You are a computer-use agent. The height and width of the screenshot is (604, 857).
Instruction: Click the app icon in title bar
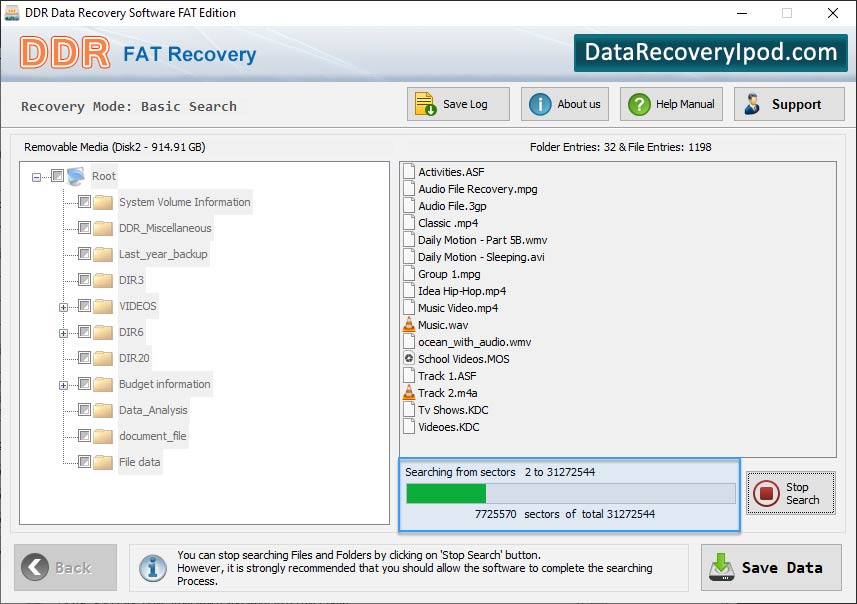click(x=12, y=13)
